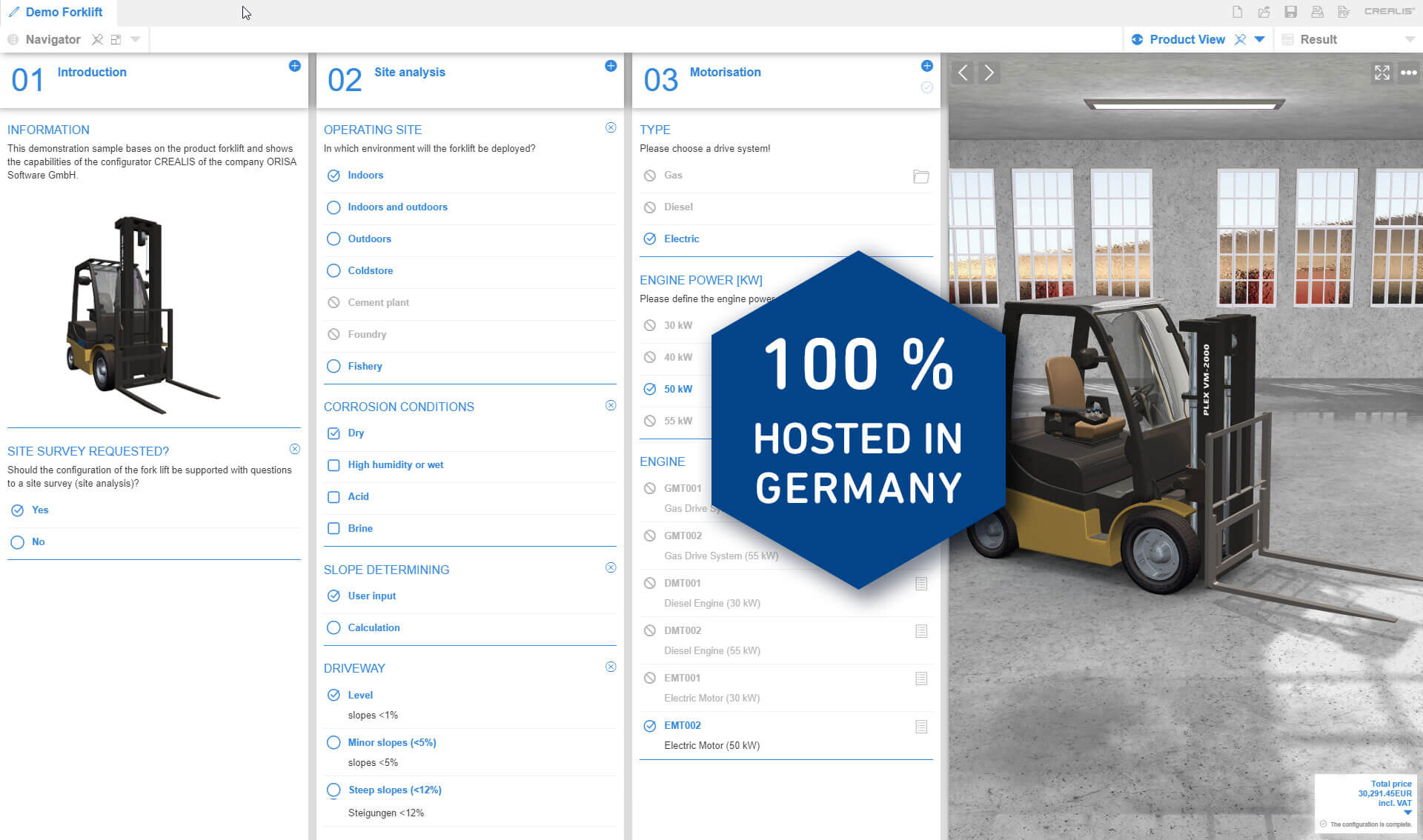The image size is (1423, 840).
Task: Click the forklift thumbnail image
Action: [x=142, y=315]
